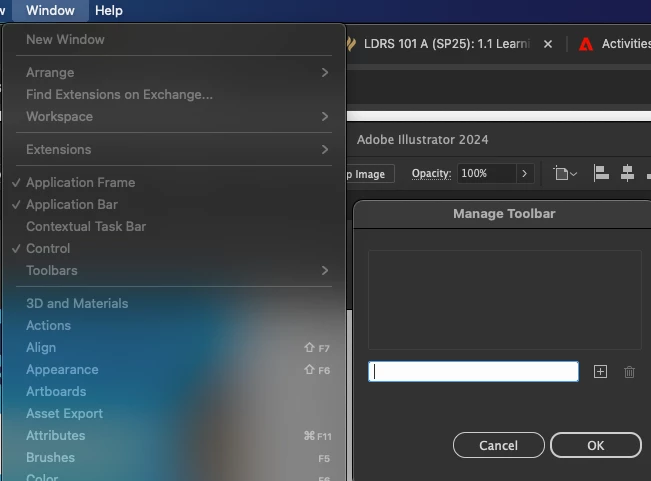Expand the Arrange submenu

click(x=174, y=73)
